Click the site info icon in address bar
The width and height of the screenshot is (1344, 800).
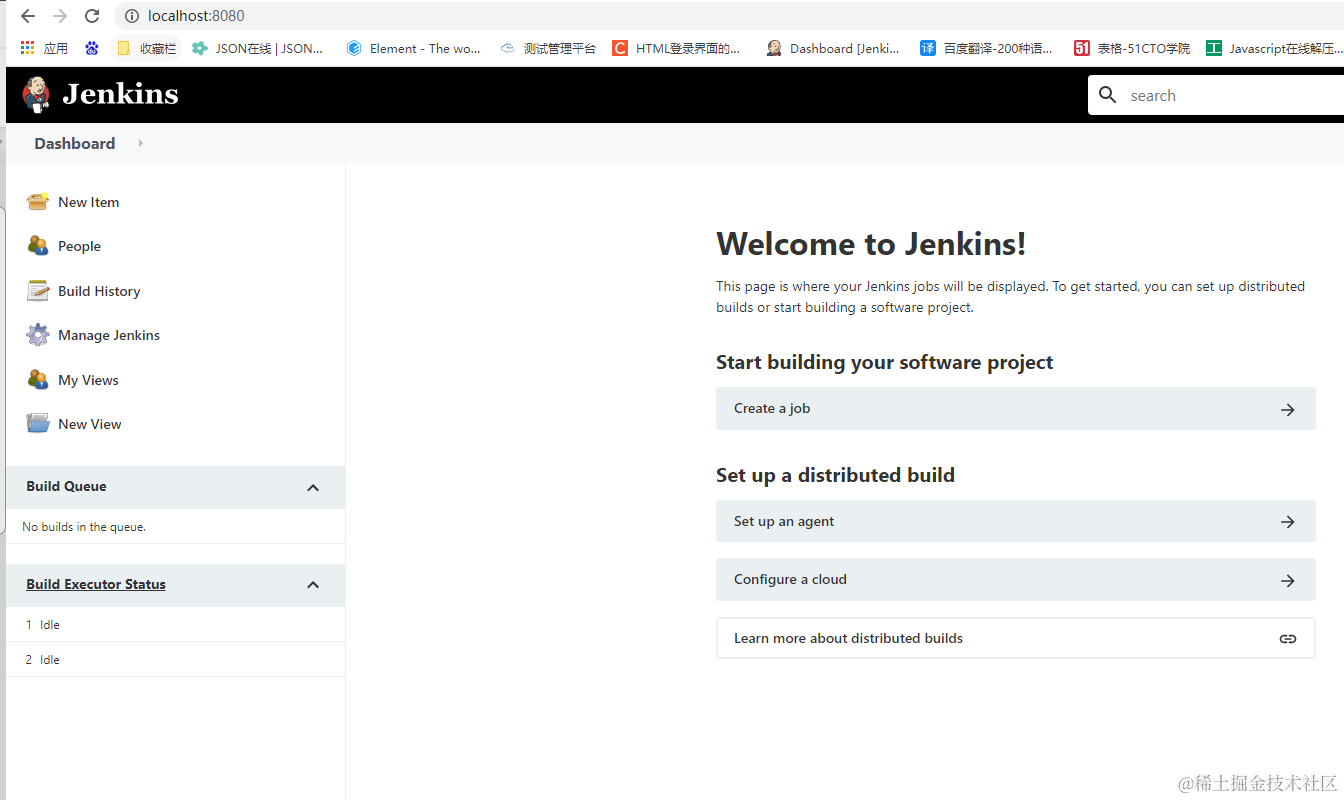pos(131,16)
